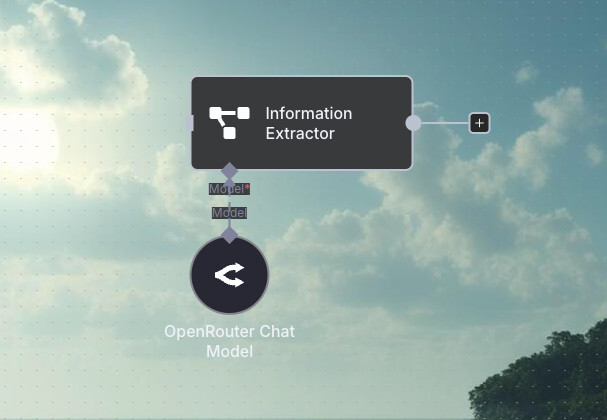The width and height of the screenshot is (607, 420).
Task: Click the Information Extractor node icon
Action: click(x=229, y=123)
